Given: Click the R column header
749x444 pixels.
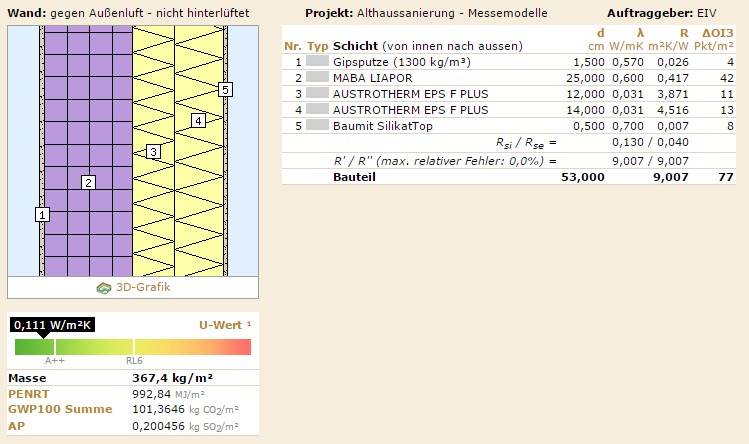Looking at the screenshot, I should click(x=684, y=33).
